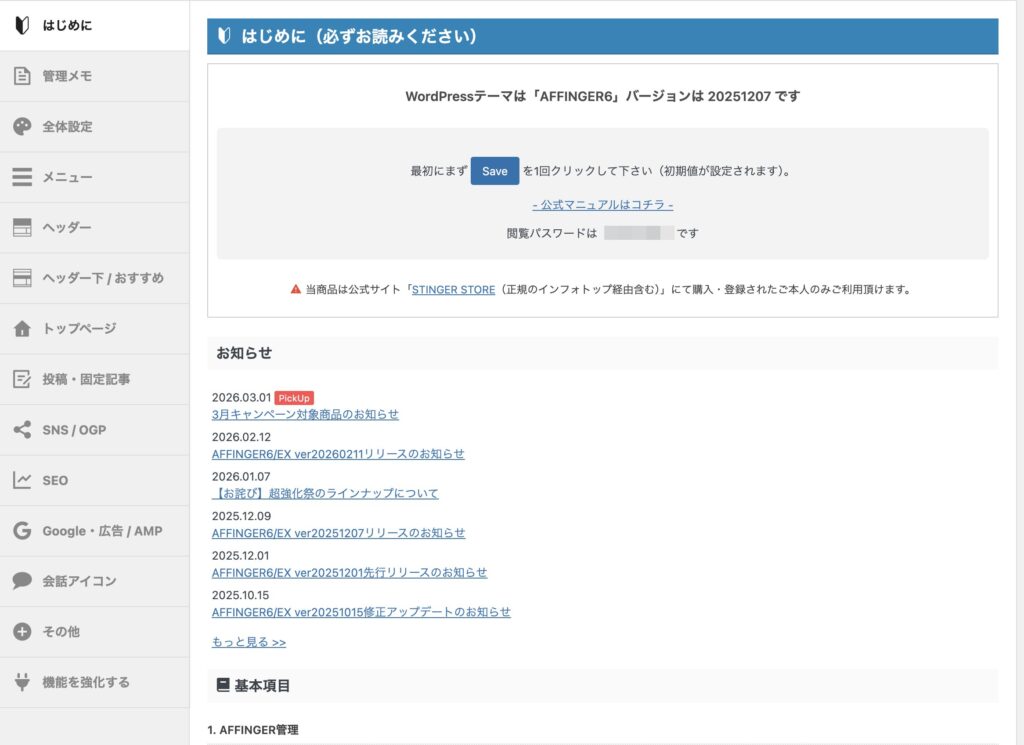Select the メニュー hamburger lines icon
The image size is (1024, 745).
click(21, 177)
